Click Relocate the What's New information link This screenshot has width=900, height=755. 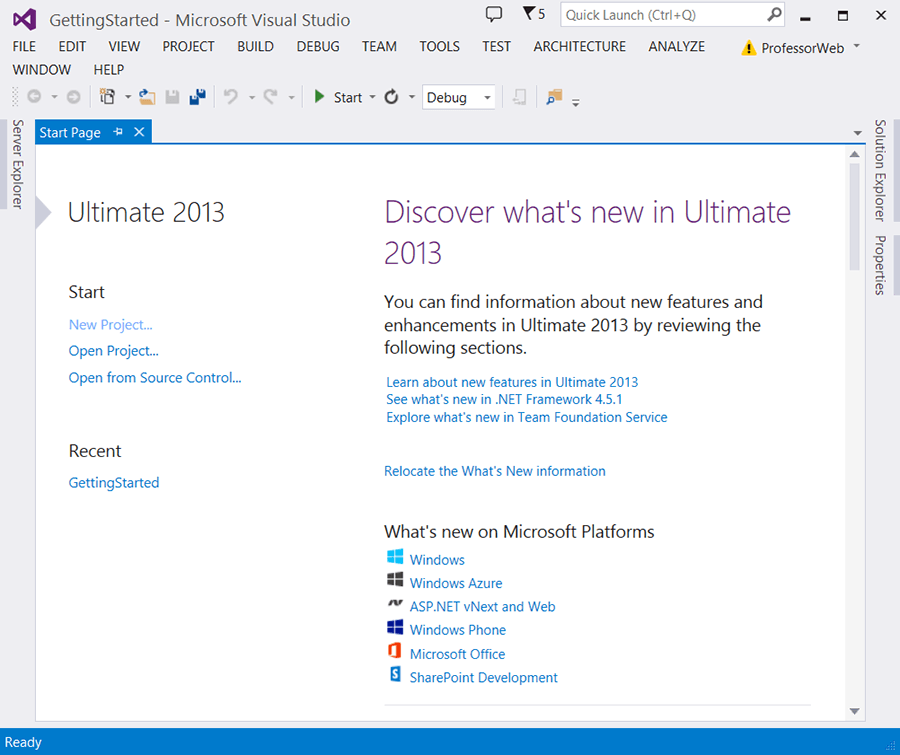click(495, 471)
